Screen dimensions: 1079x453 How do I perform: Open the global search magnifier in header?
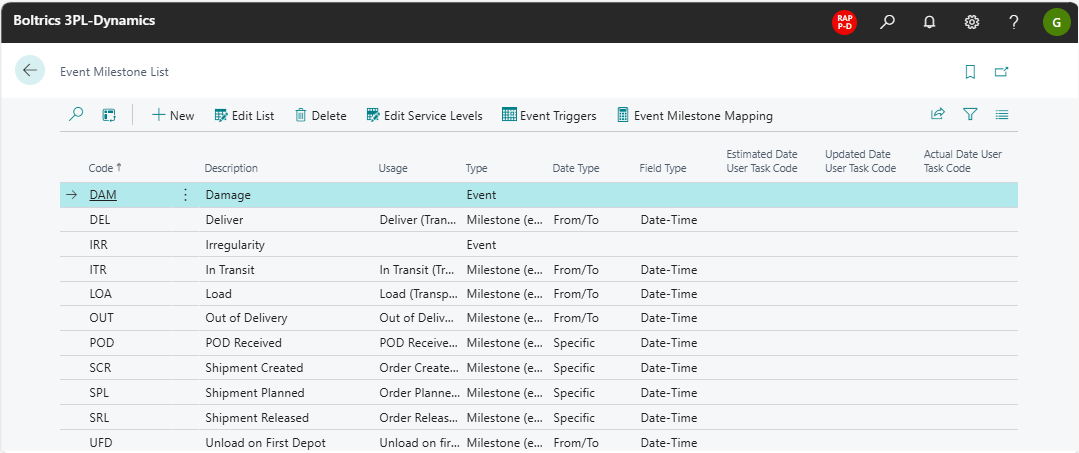pos(888,22)
